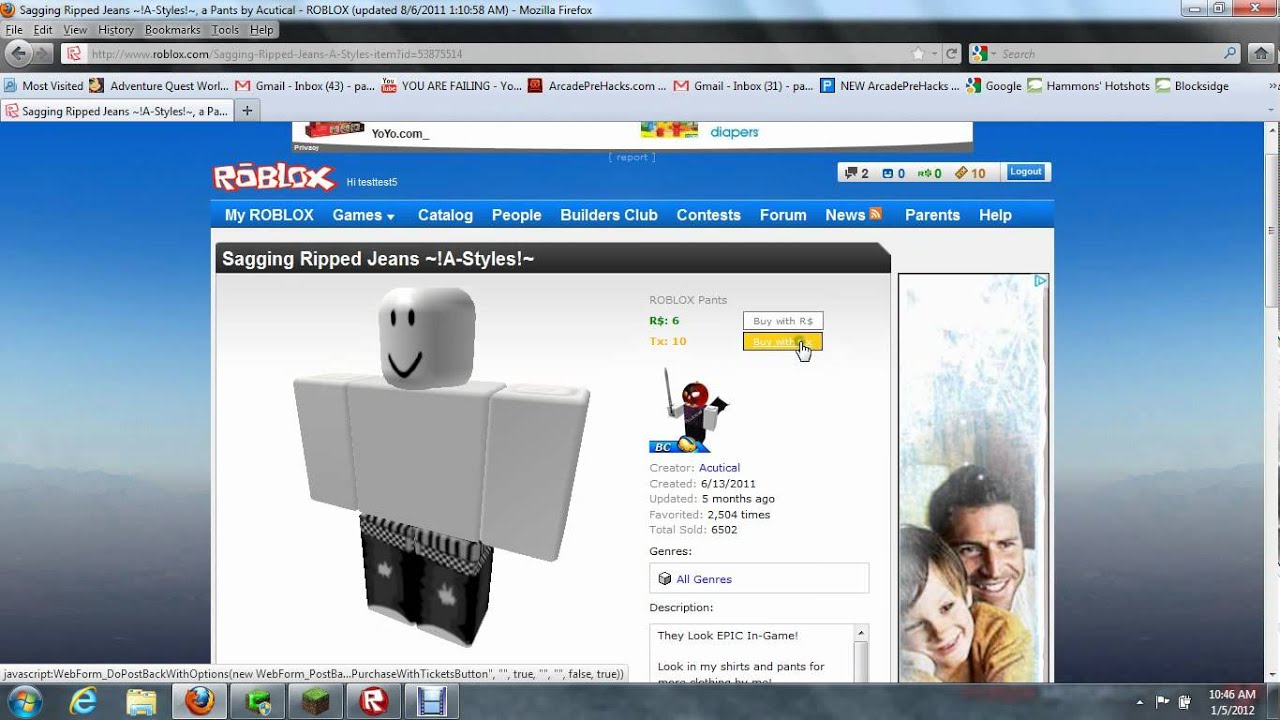1280x720 pixels.
Task: Bookmark page using the star icon
Action: click(x=918, y=54)
